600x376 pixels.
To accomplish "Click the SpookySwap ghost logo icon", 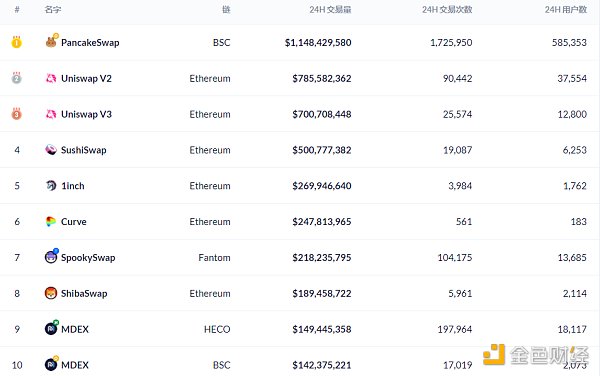I will coord(51,256).
